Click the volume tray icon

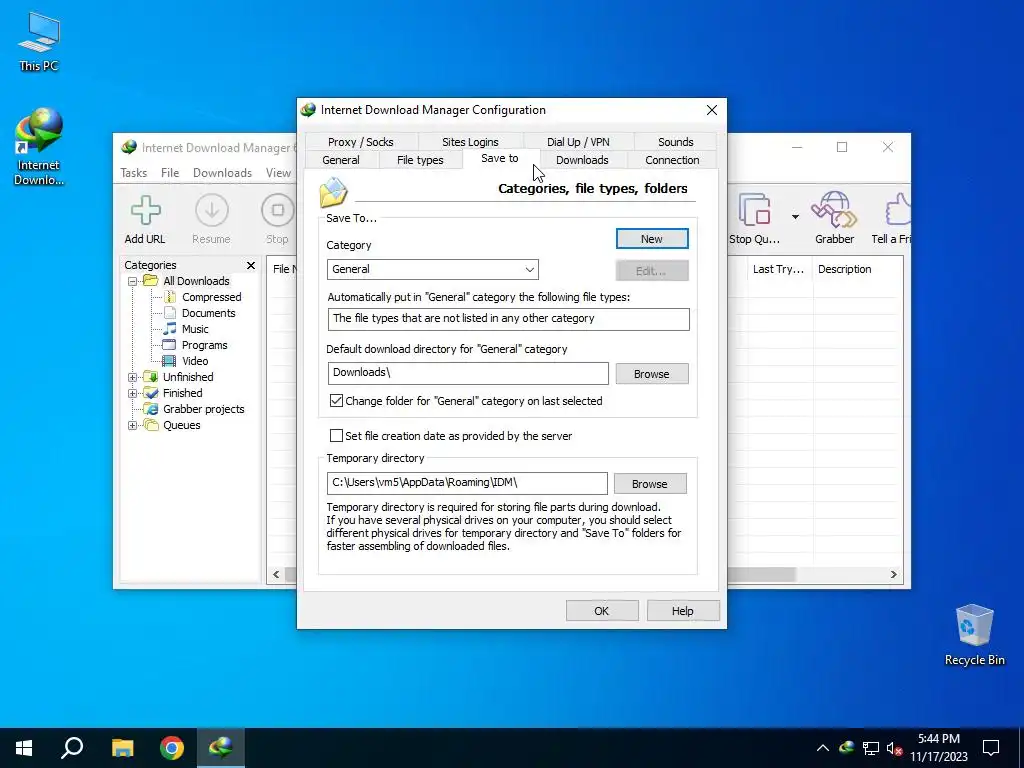pyautogui.click(x=894, y=748)
